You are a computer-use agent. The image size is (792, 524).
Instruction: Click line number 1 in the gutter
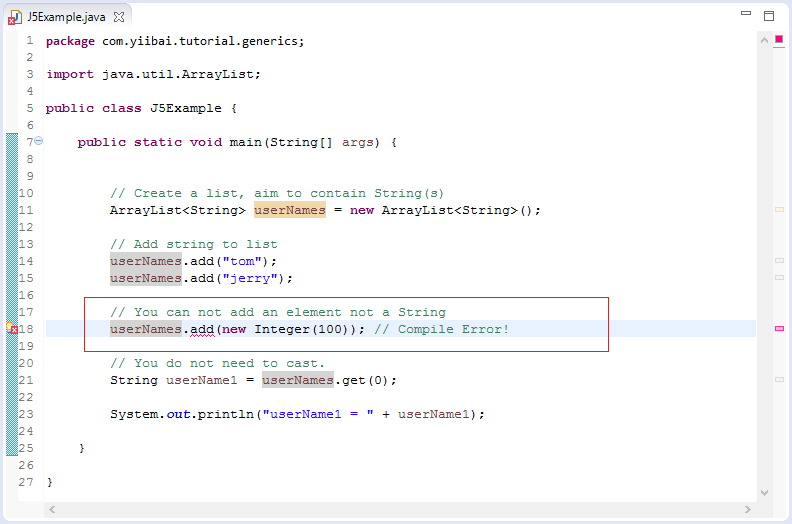click(x=30, y=40)
